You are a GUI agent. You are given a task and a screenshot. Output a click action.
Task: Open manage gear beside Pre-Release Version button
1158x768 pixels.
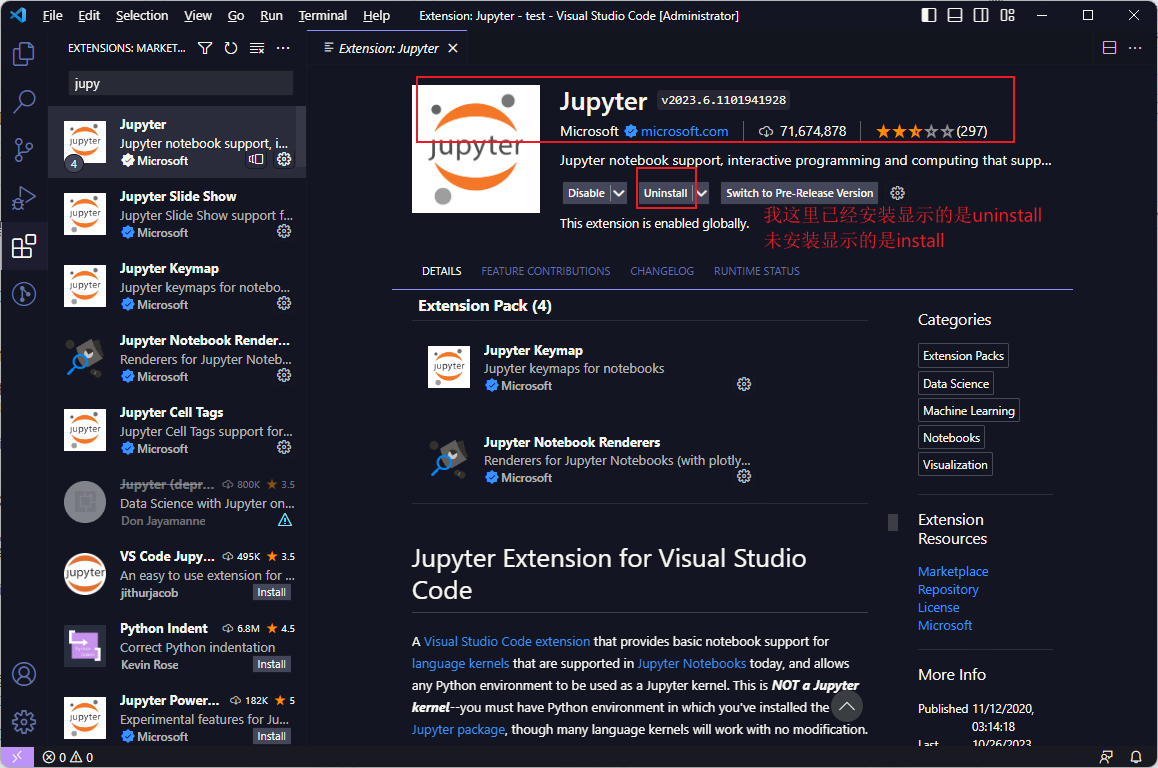[897, 193]
